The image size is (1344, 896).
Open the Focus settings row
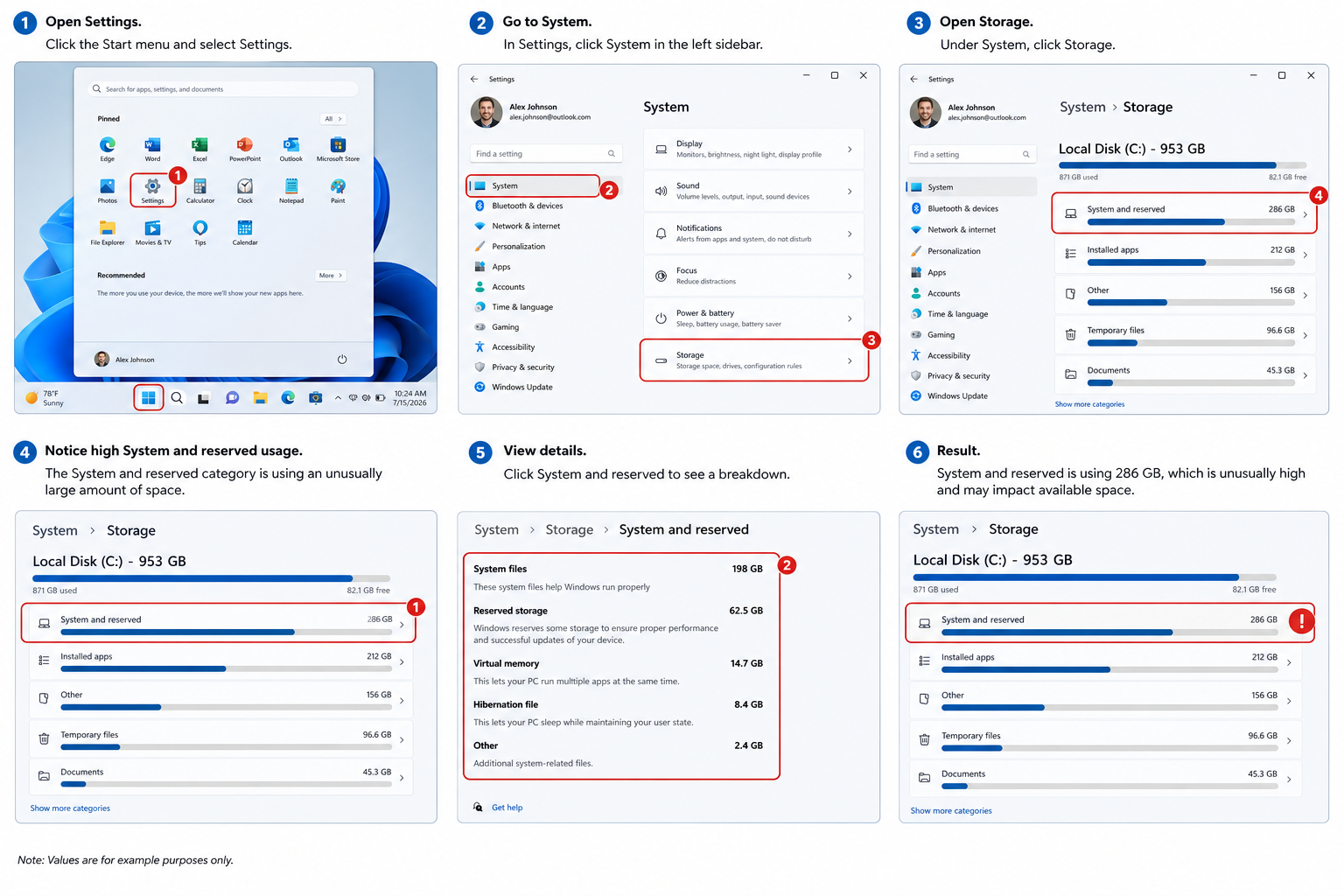[753, 276]
